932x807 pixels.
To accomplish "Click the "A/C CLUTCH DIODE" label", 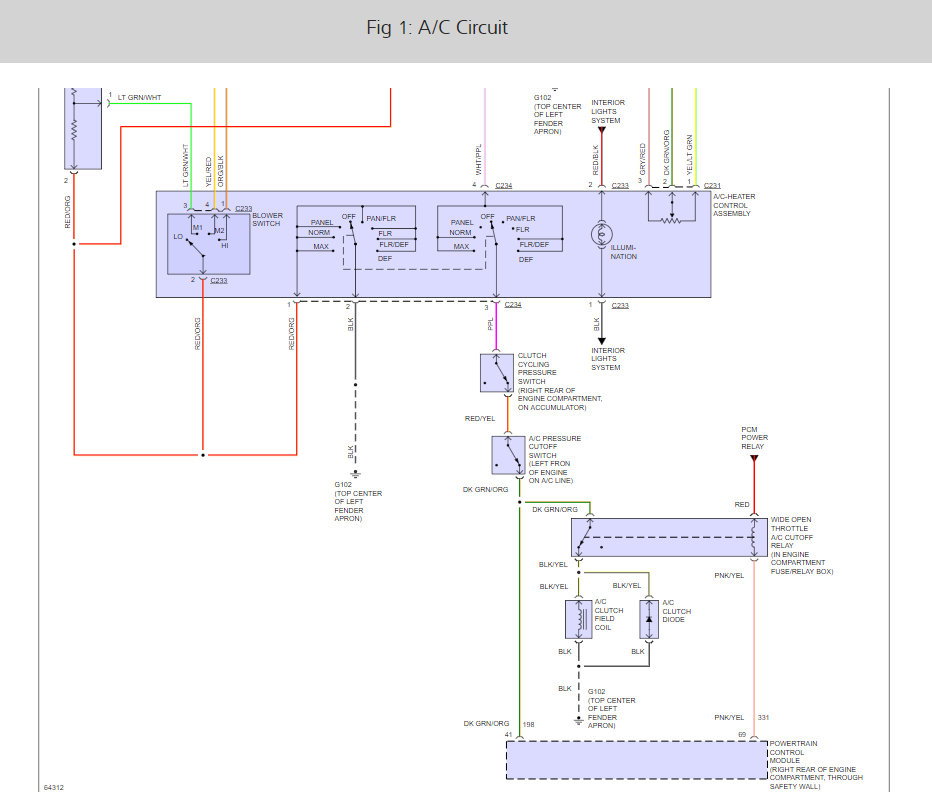I will (676, 611).
